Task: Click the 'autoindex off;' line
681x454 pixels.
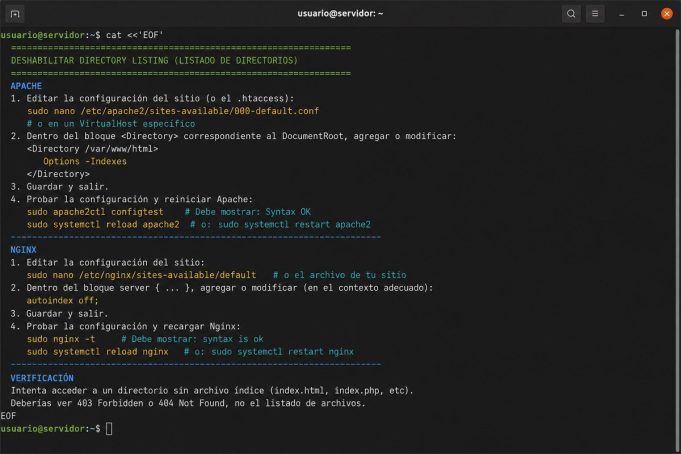Action: (x=63, y=301)
